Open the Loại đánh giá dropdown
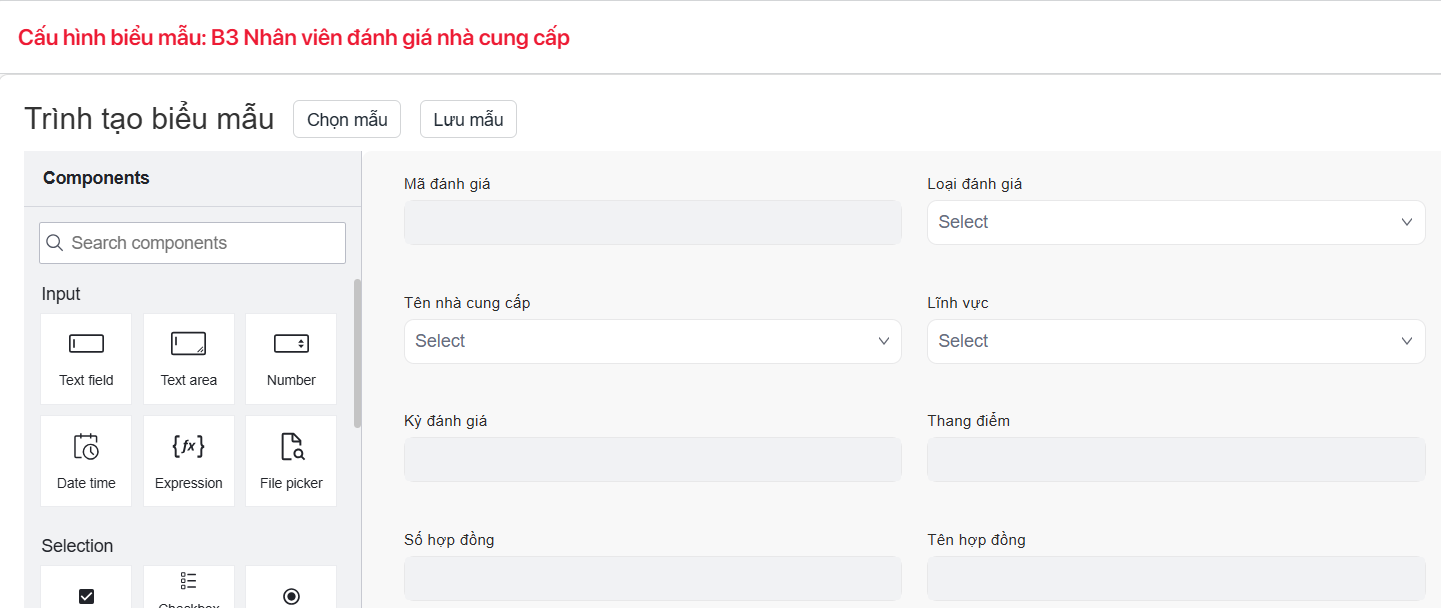 [1175, 222]
